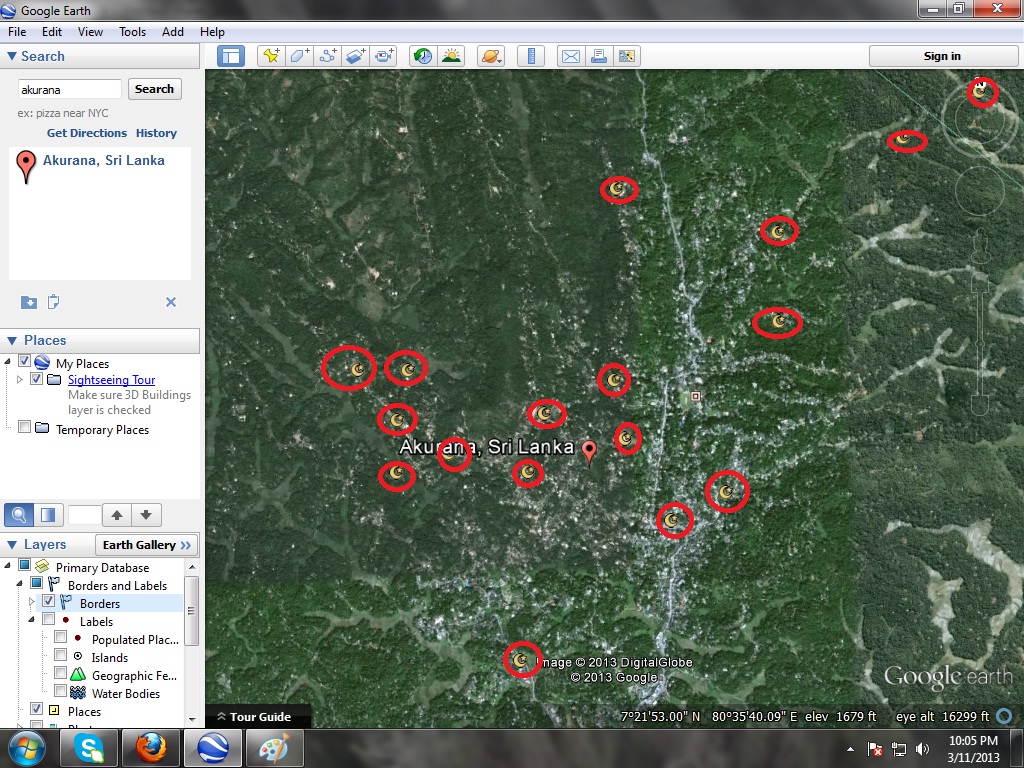The height and width of the screenshot is (768, 1024).
Task: Start the Record a Tour tool
Action: [383, 56]
